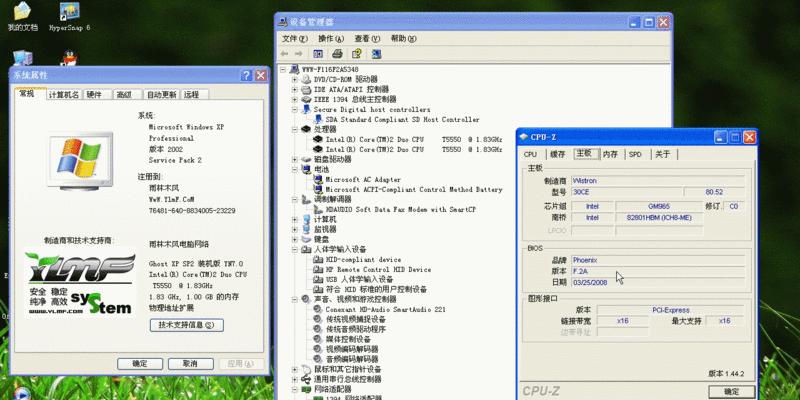Viewport: 800px width, 400px height.
Task: Switch to the 内存 tab in CPU-Z
Action: [x=610, y=154]
